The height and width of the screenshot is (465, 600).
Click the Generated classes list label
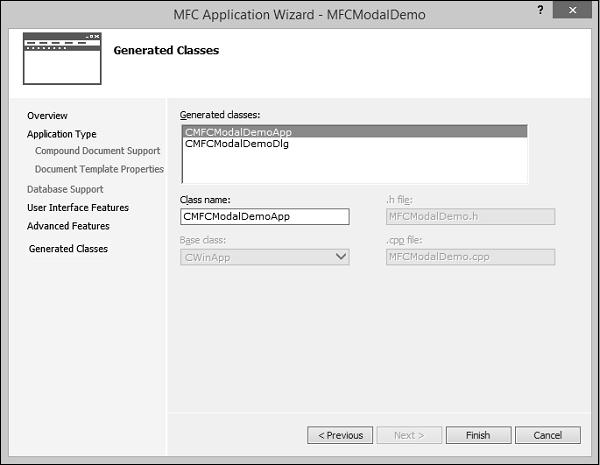(220, 115)
